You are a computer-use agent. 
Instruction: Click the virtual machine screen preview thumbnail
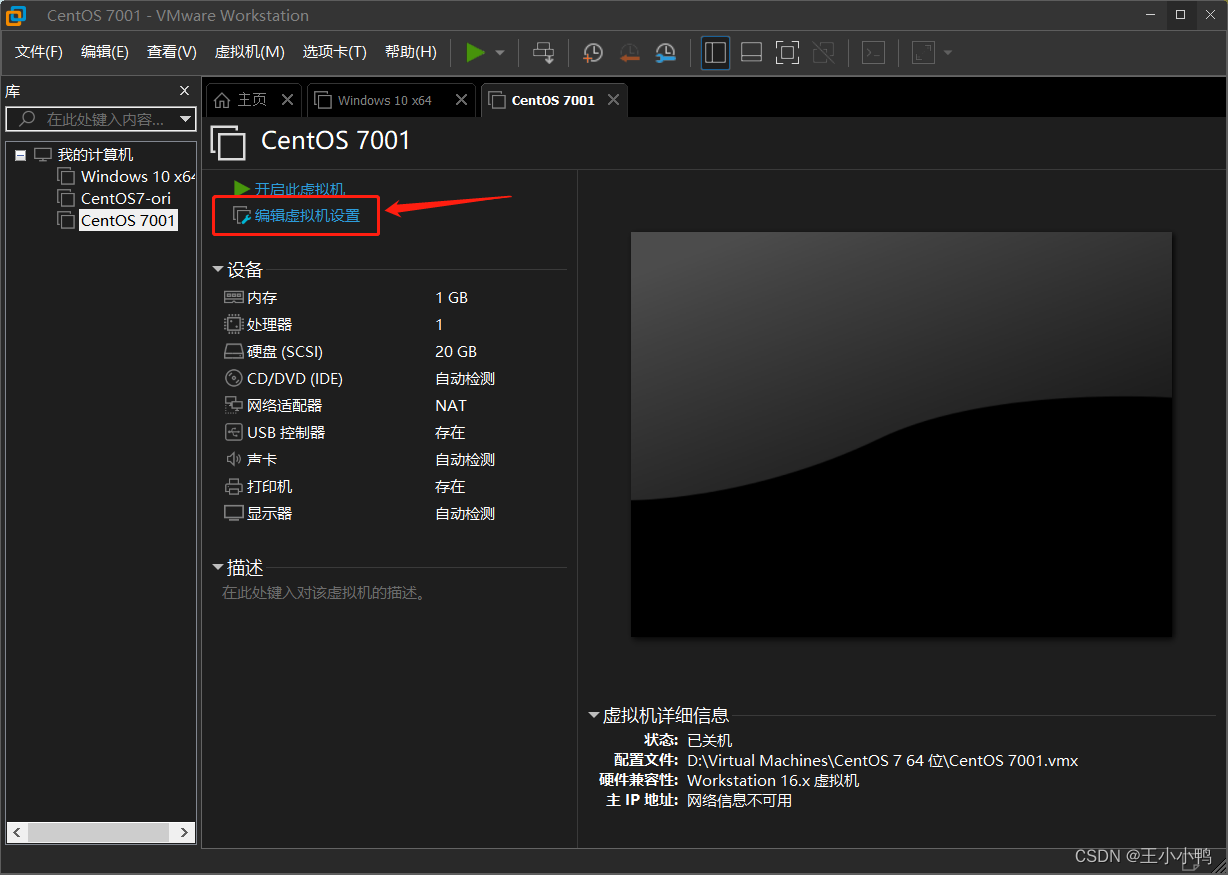[x=901, y=434]
